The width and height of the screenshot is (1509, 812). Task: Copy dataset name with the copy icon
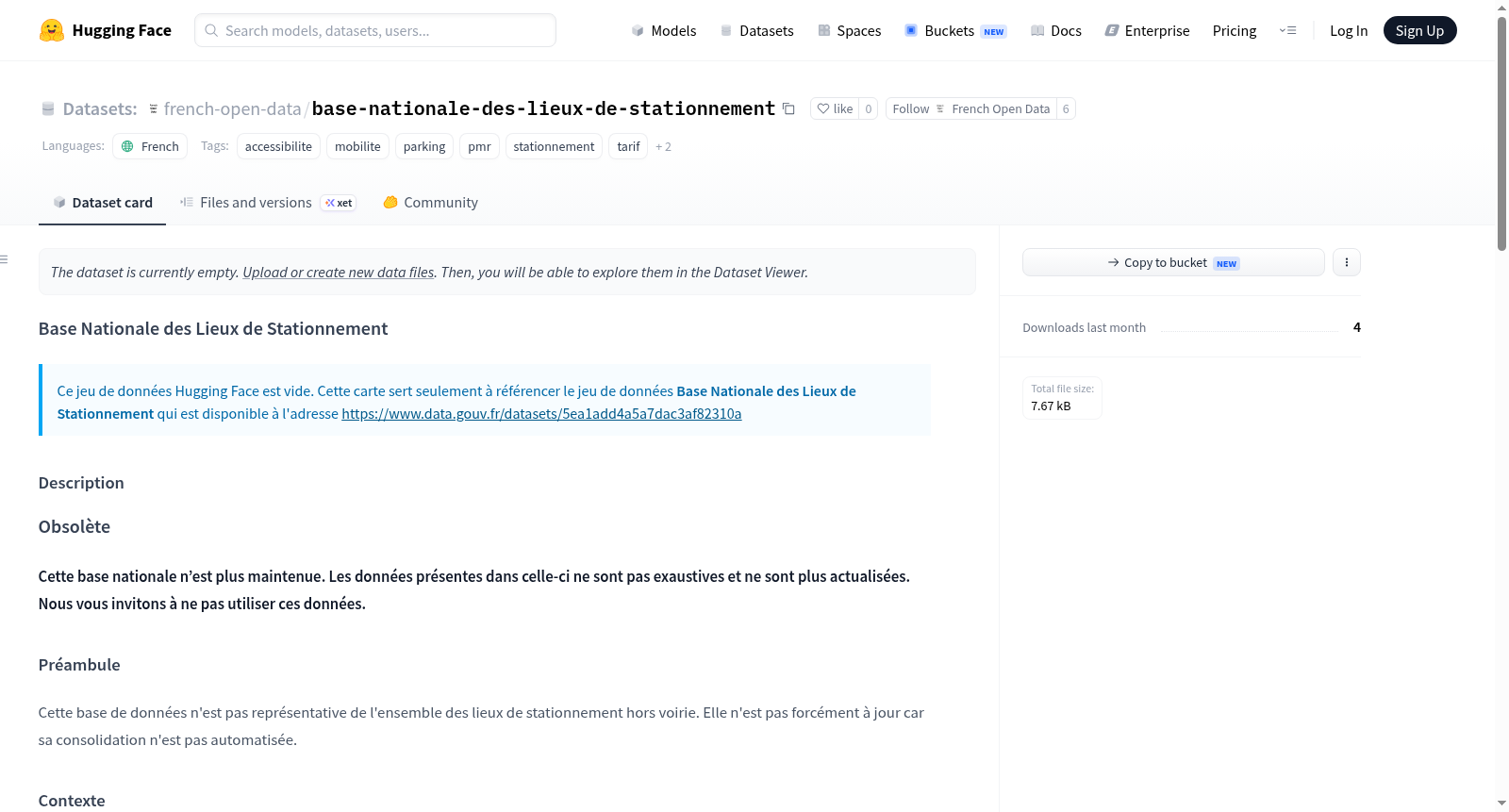tap(788, 109)
